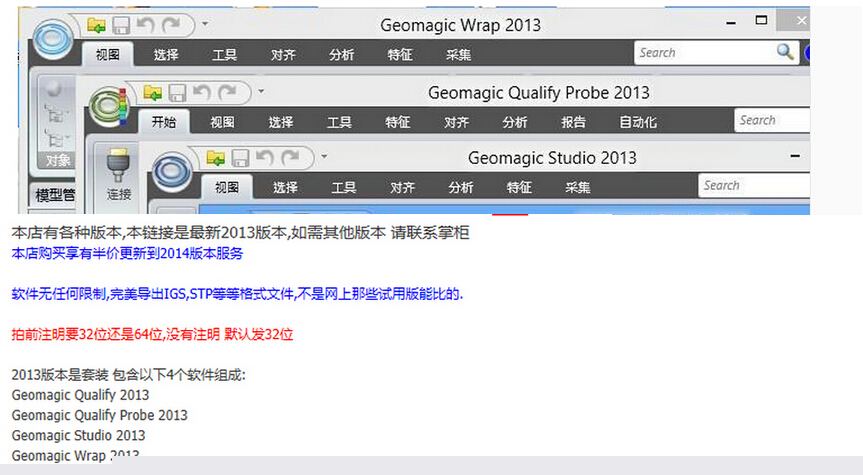Select 分析 tab in Qualify Probe
Viewport: 863px width, 475px height.
pyautogui.click(x=515, y=122)
